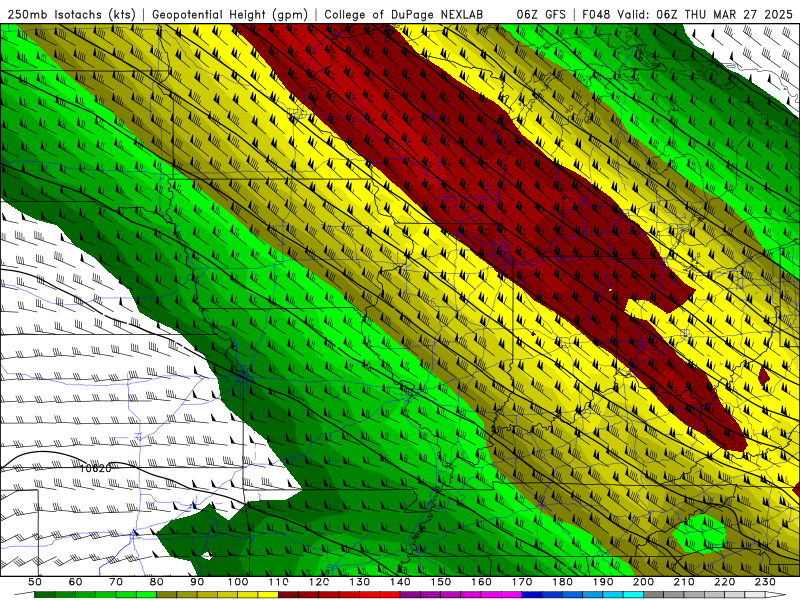Click the '10620' height contour label
Image resolution: width=800 pixels, height=600 pixels.
pyautogui.click(x=96, y=468)
